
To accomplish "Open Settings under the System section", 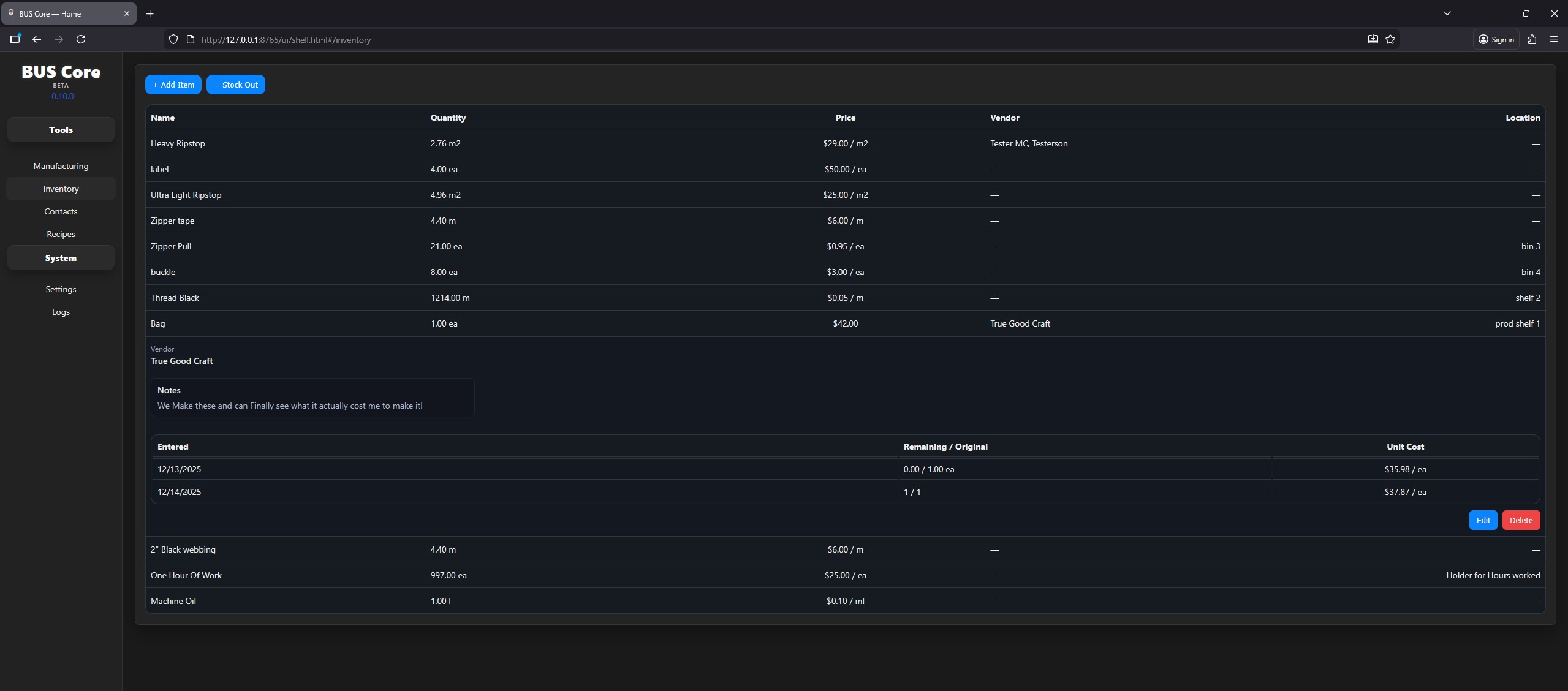I will point(61,289).
